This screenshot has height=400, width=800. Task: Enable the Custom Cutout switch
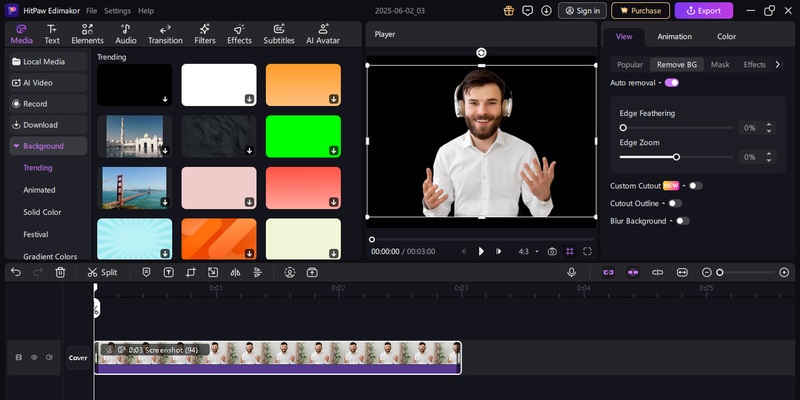click(695, 186)
